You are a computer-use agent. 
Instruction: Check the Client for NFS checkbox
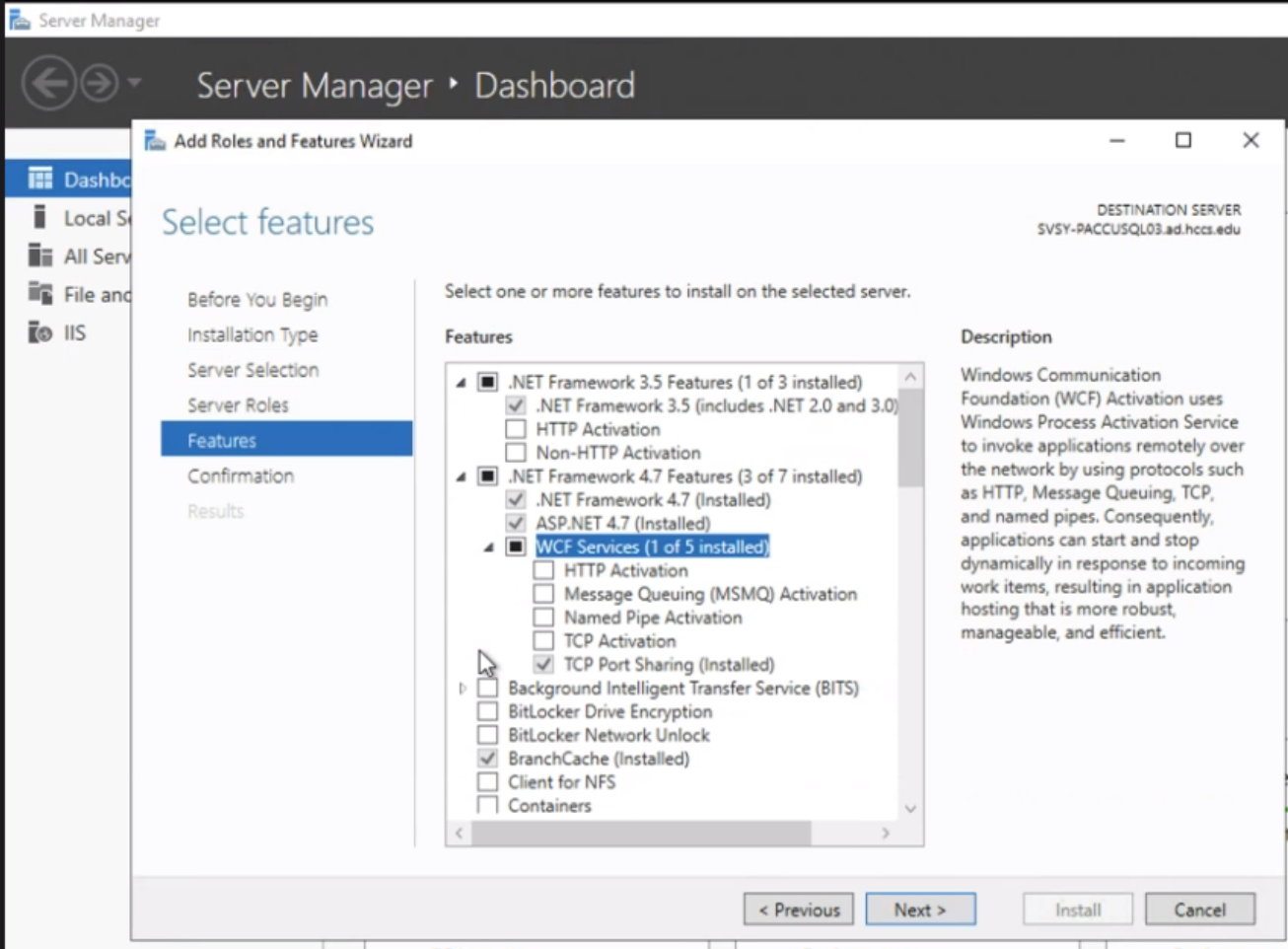pyautogui.click(x=488, y=782)
